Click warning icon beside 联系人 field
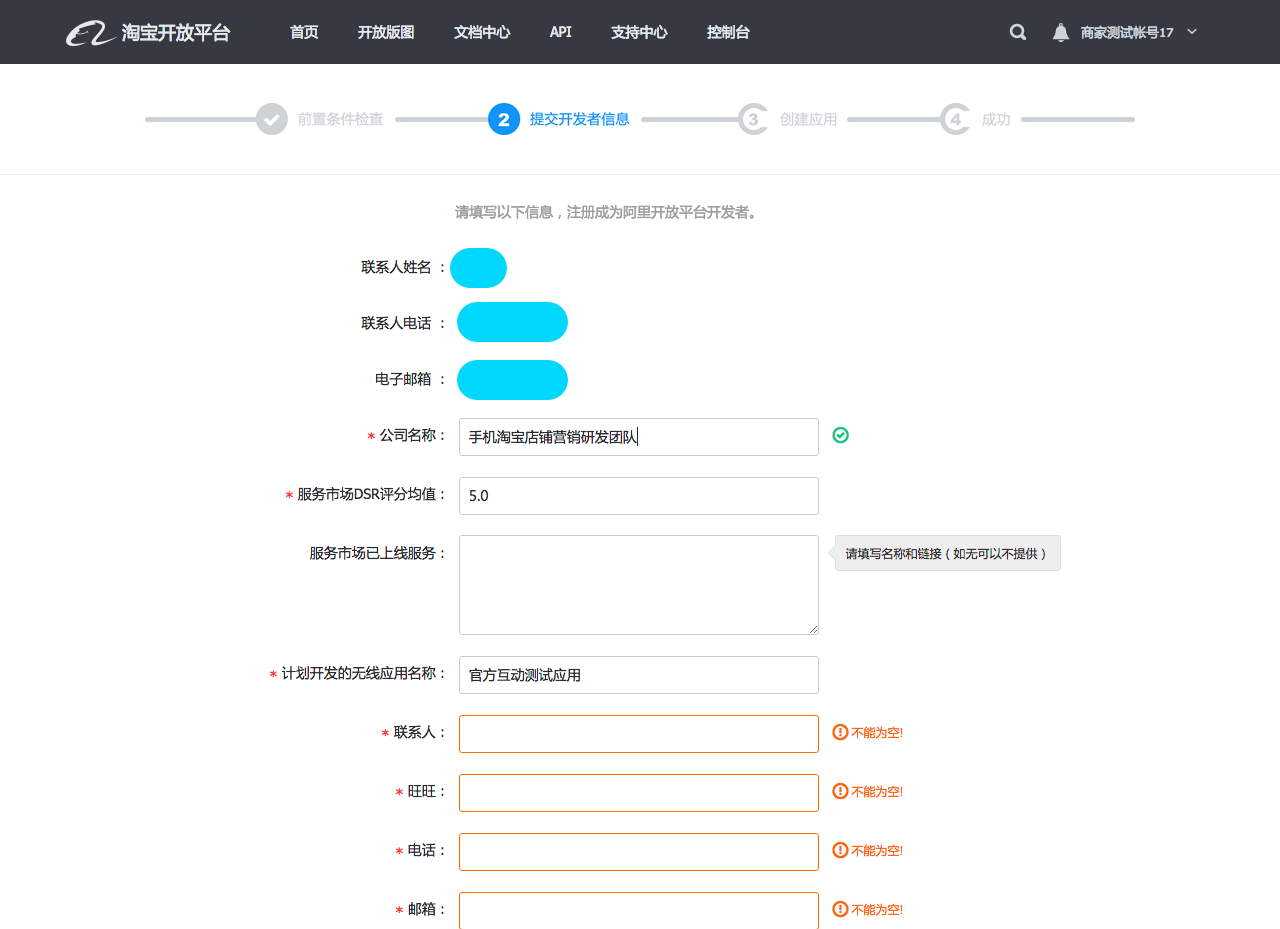 pos(838,732)
